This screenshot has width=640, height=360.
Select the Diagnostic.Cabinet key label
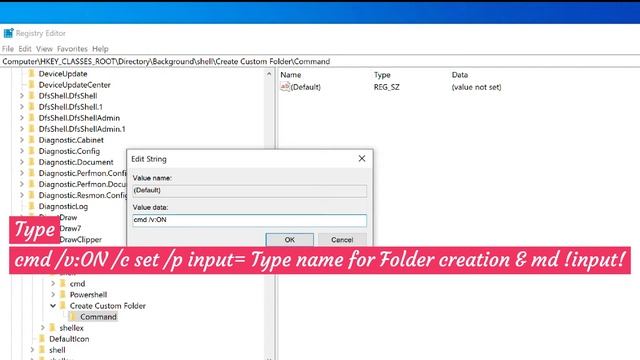pos(71,140)
